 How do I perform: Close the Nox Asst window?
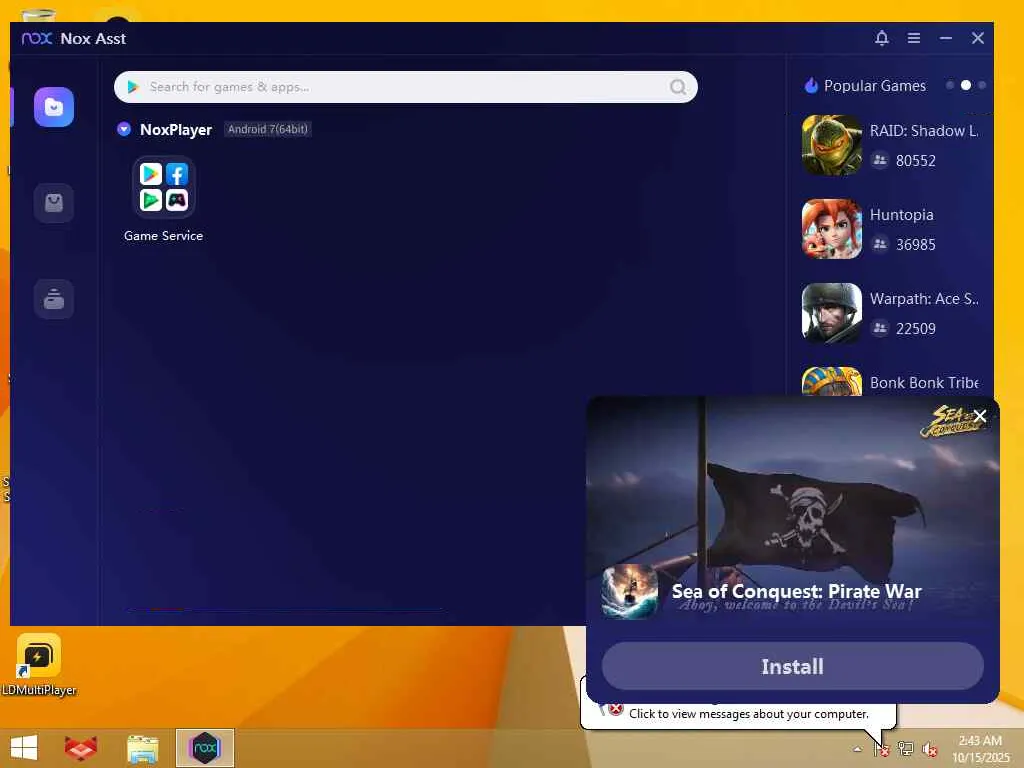(978, 38)
